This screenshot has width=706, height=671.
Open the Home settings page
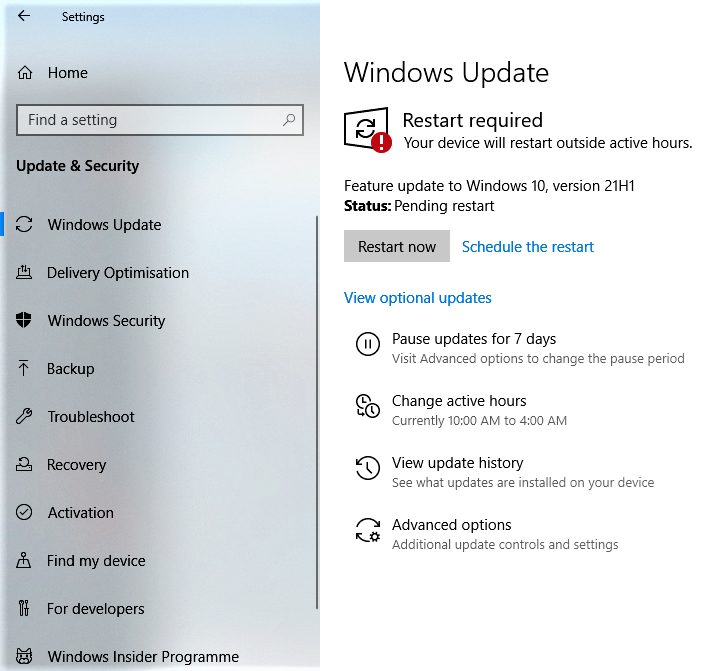coord(68,73)
